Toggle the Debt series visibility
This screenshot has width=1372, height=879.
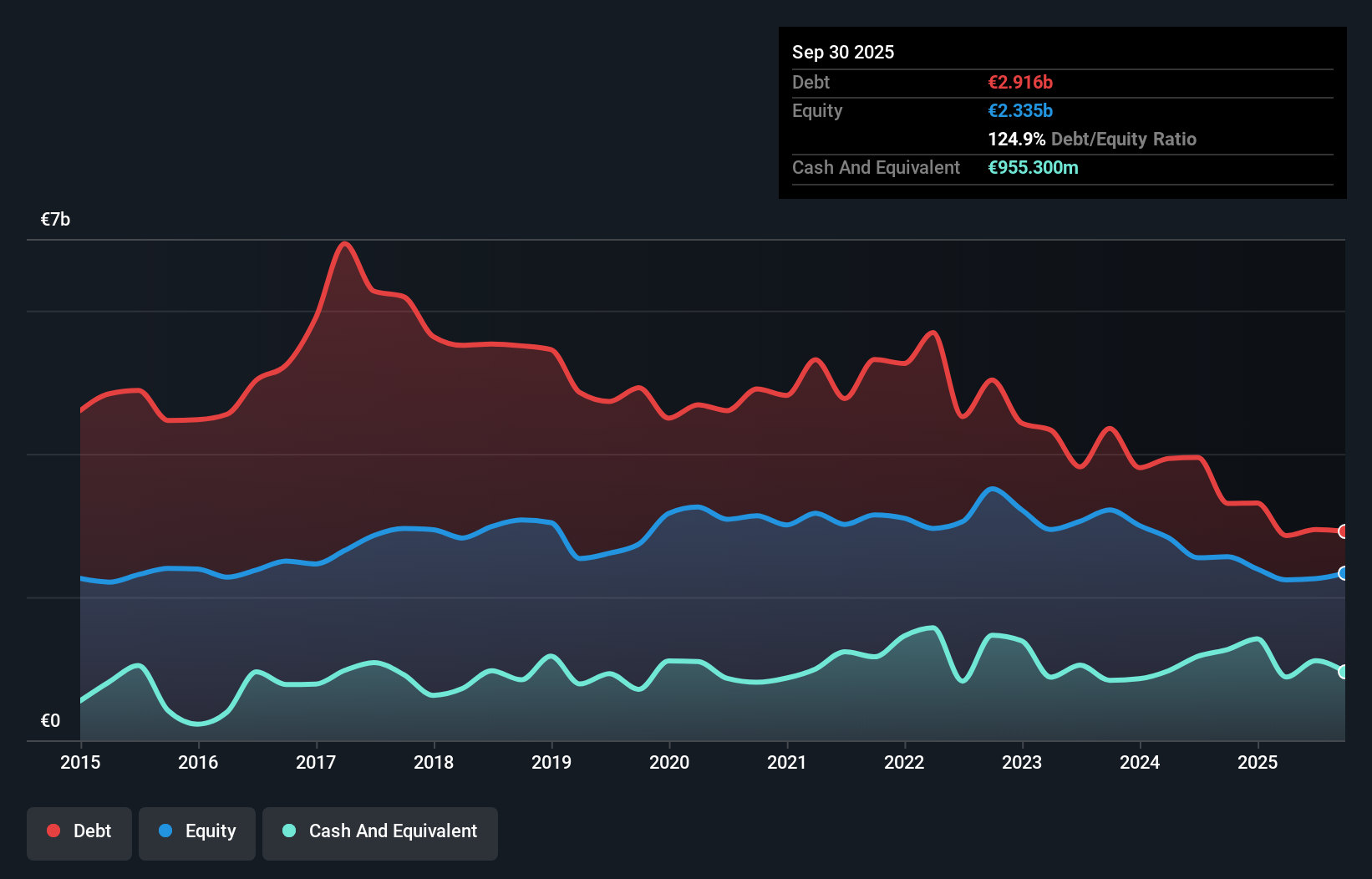pos(79,833)
